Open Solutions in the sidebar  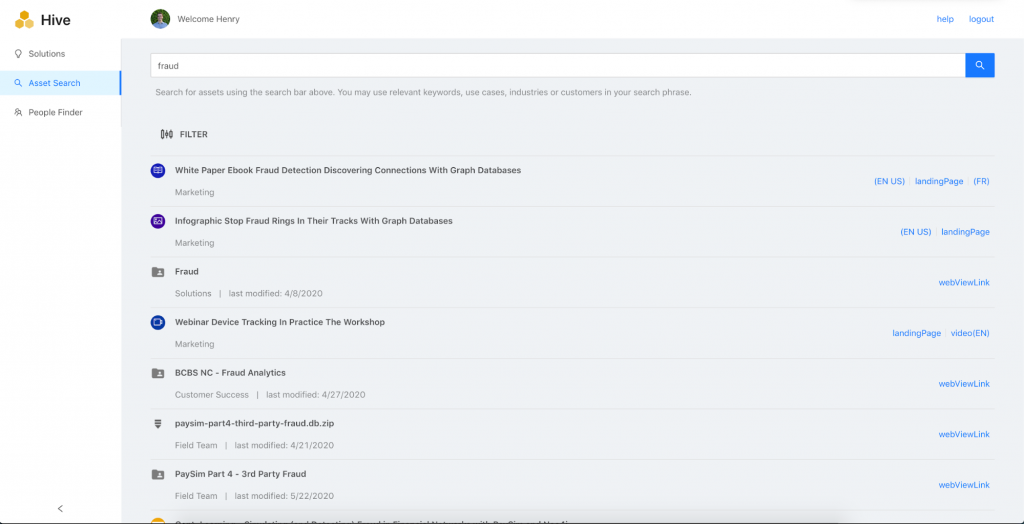tap(46, 54)
